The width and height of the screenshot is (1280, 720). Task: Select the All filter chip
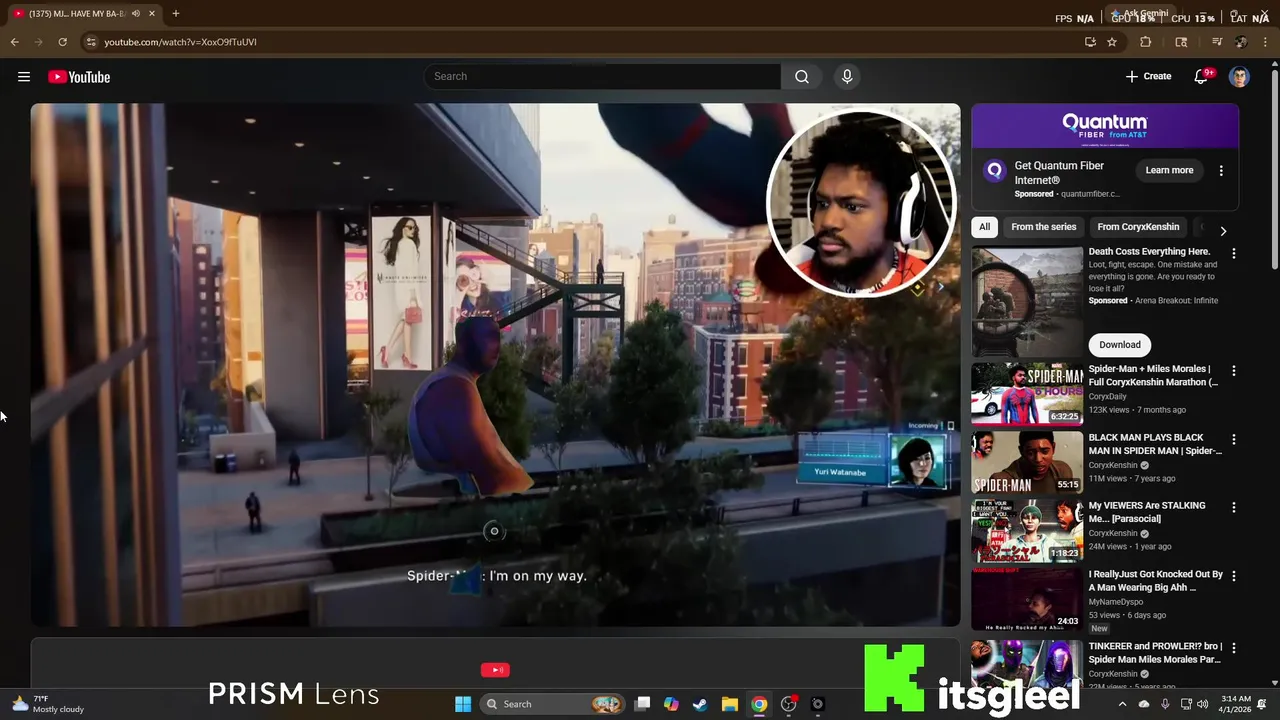click(984, 227)
